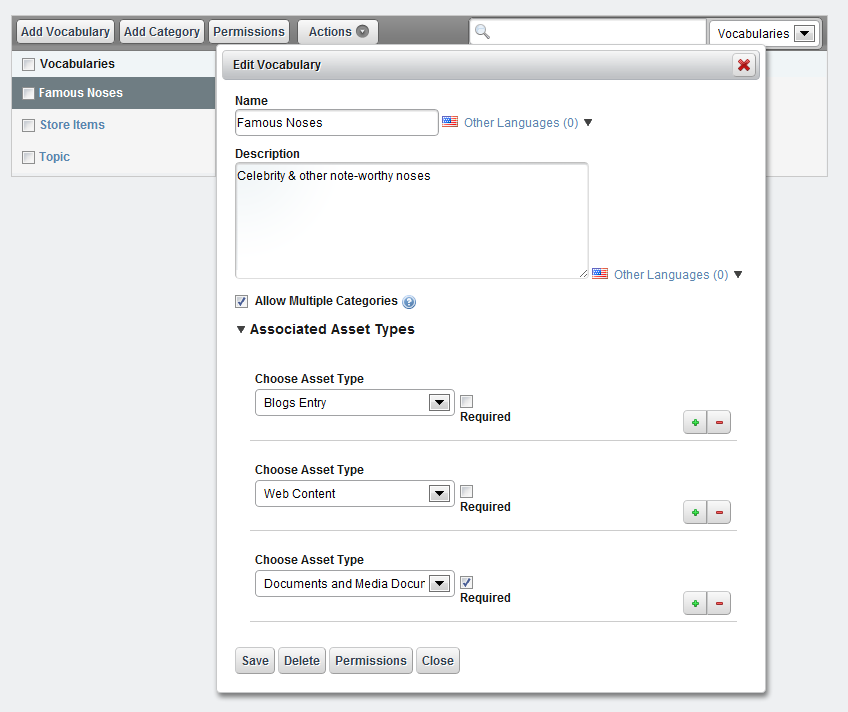
Task: Expand Other Languages next to Description
Action: pyautogui.click(x=678, y=275)
